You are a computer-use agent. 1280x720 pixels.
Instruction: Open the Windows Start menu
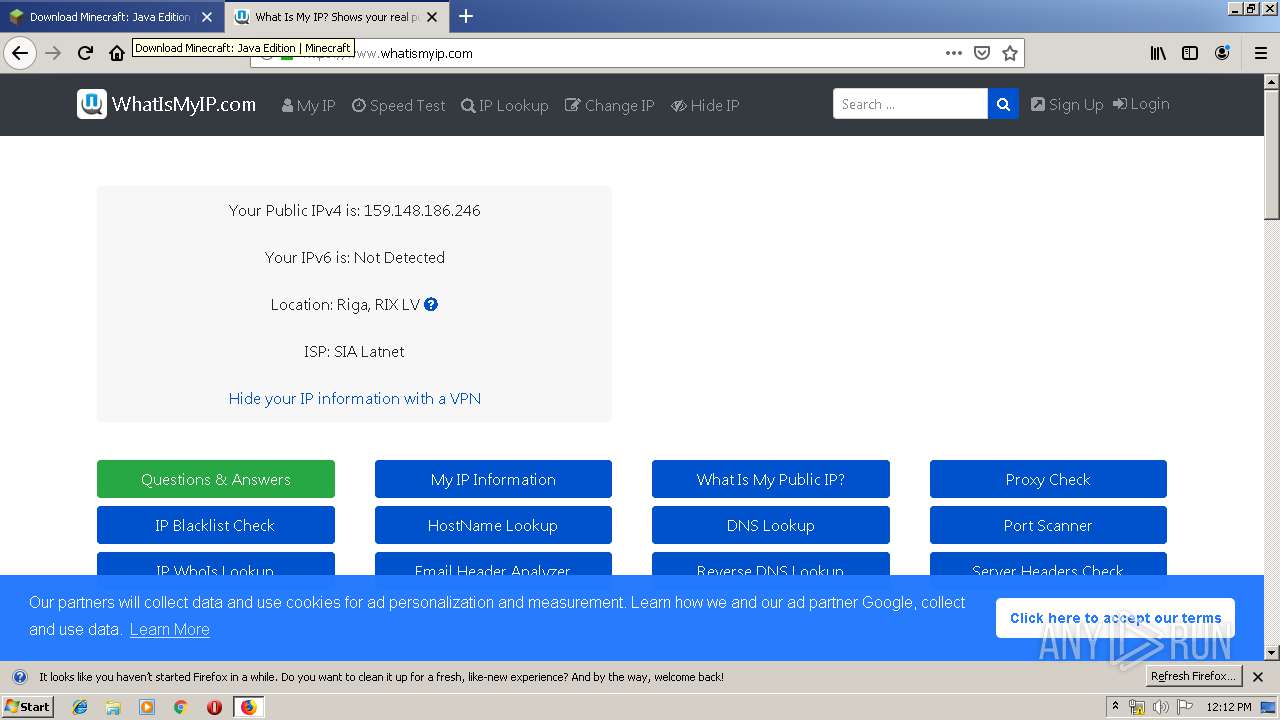pos(27,706)
